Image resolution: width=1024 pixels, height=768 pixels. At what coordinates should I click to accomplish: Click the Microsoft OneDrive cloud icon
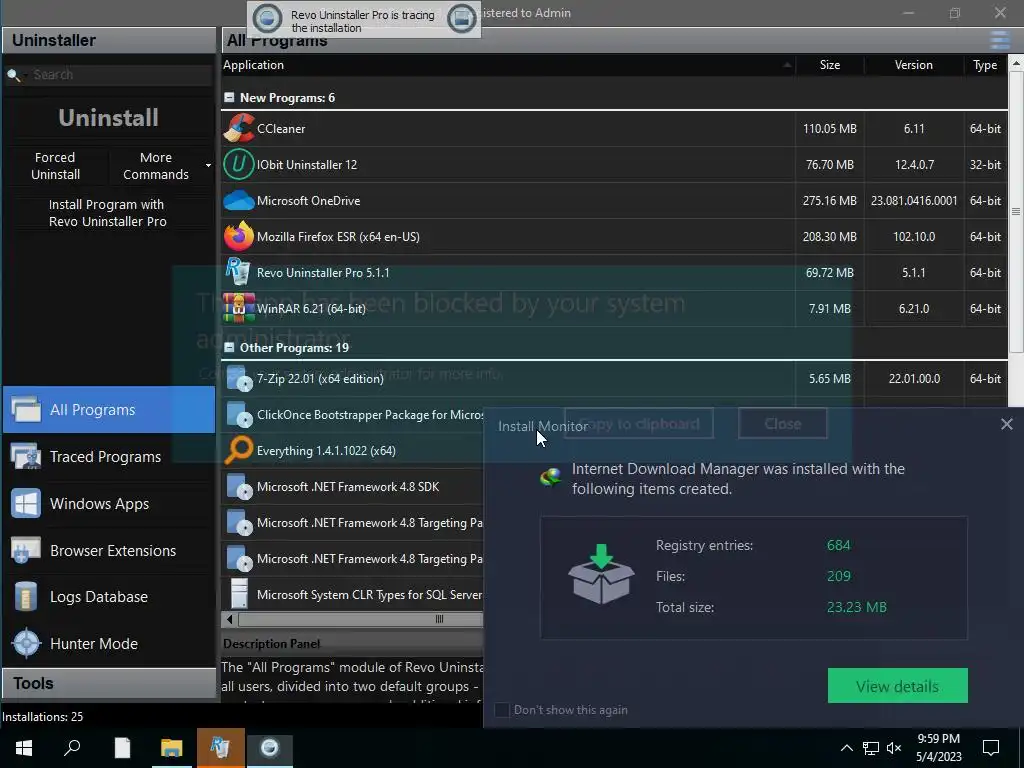[x=238, y=200]
